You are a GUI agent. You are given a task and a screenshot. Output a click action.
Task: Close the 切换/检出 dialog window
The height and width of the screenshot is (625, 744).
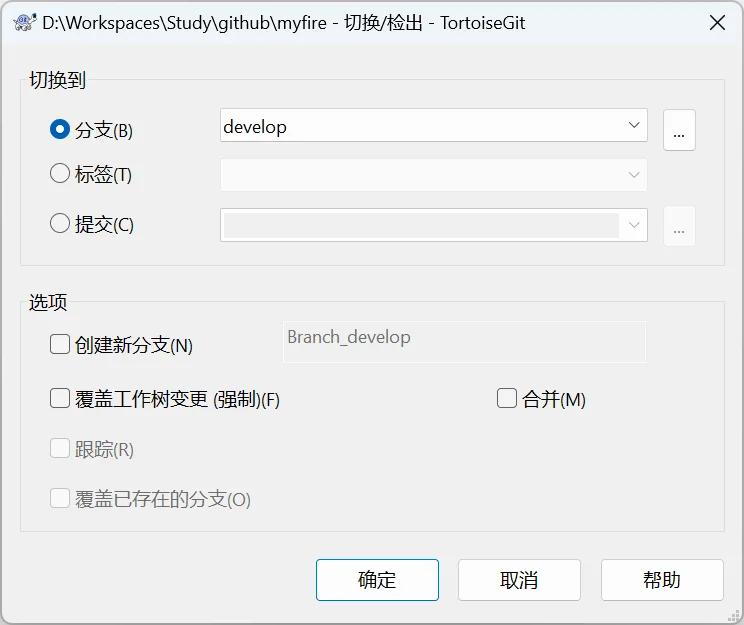[x=717, y=23]
